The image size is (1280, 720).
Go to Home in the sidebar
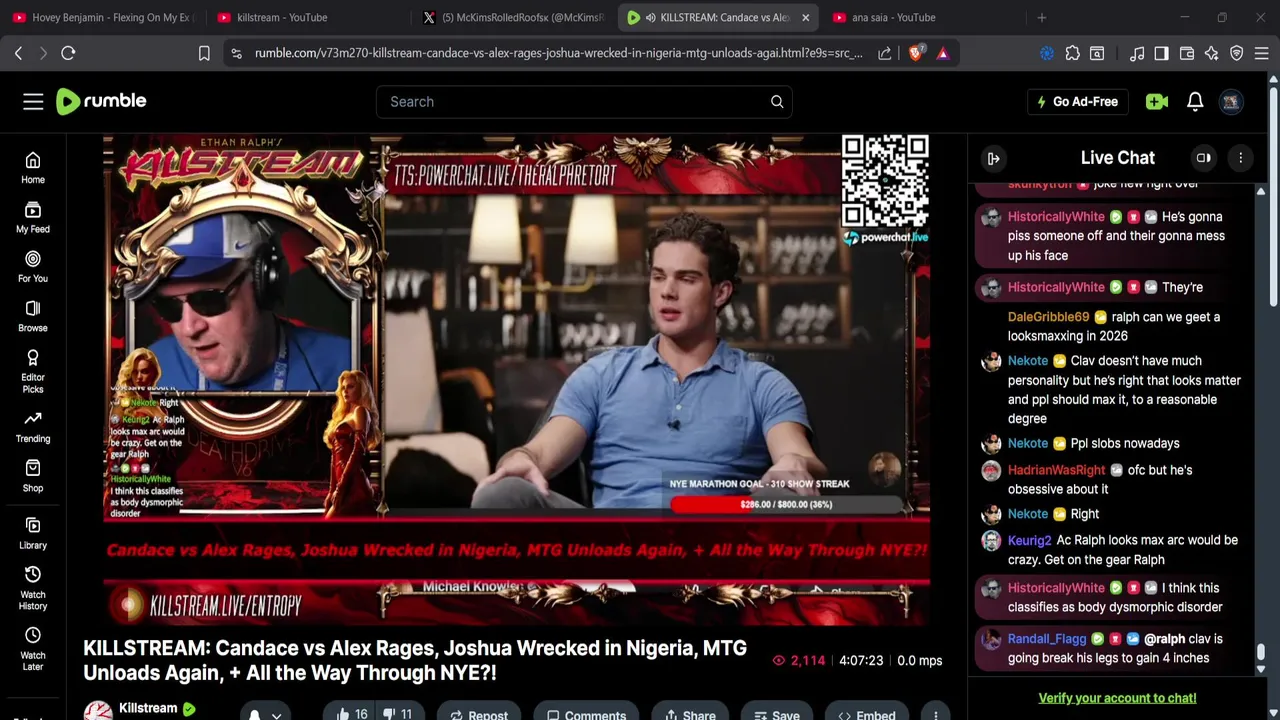coord(33,168)
